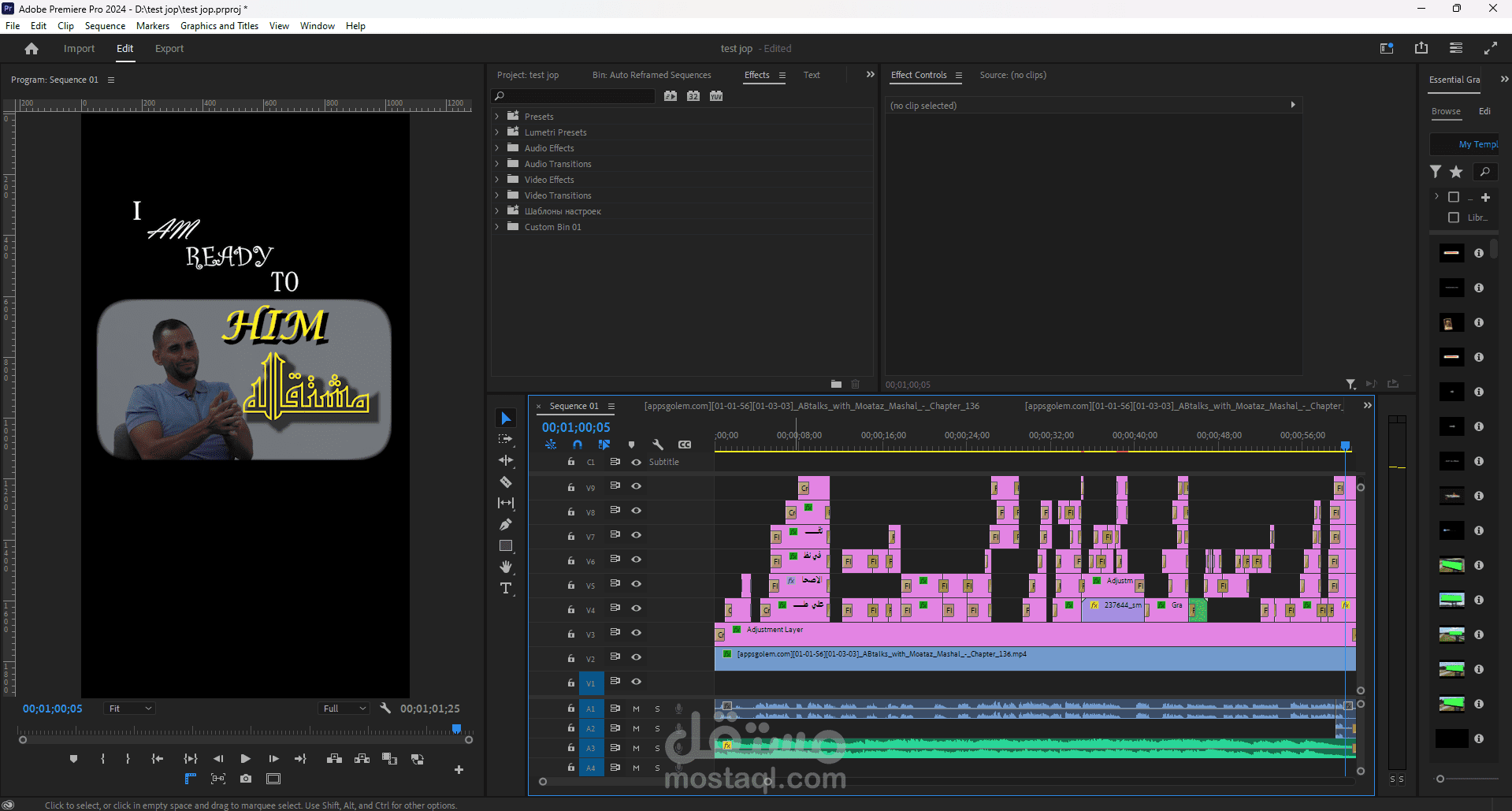Switch to Project: test jop tab
The width and height of the screenshot is (1512, 811).
tap(528, 75)
